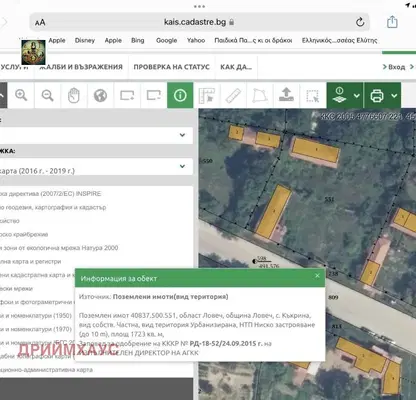Toggle the green info identify tool
Screen dimensions: 416x400
(x=180, y=95)
